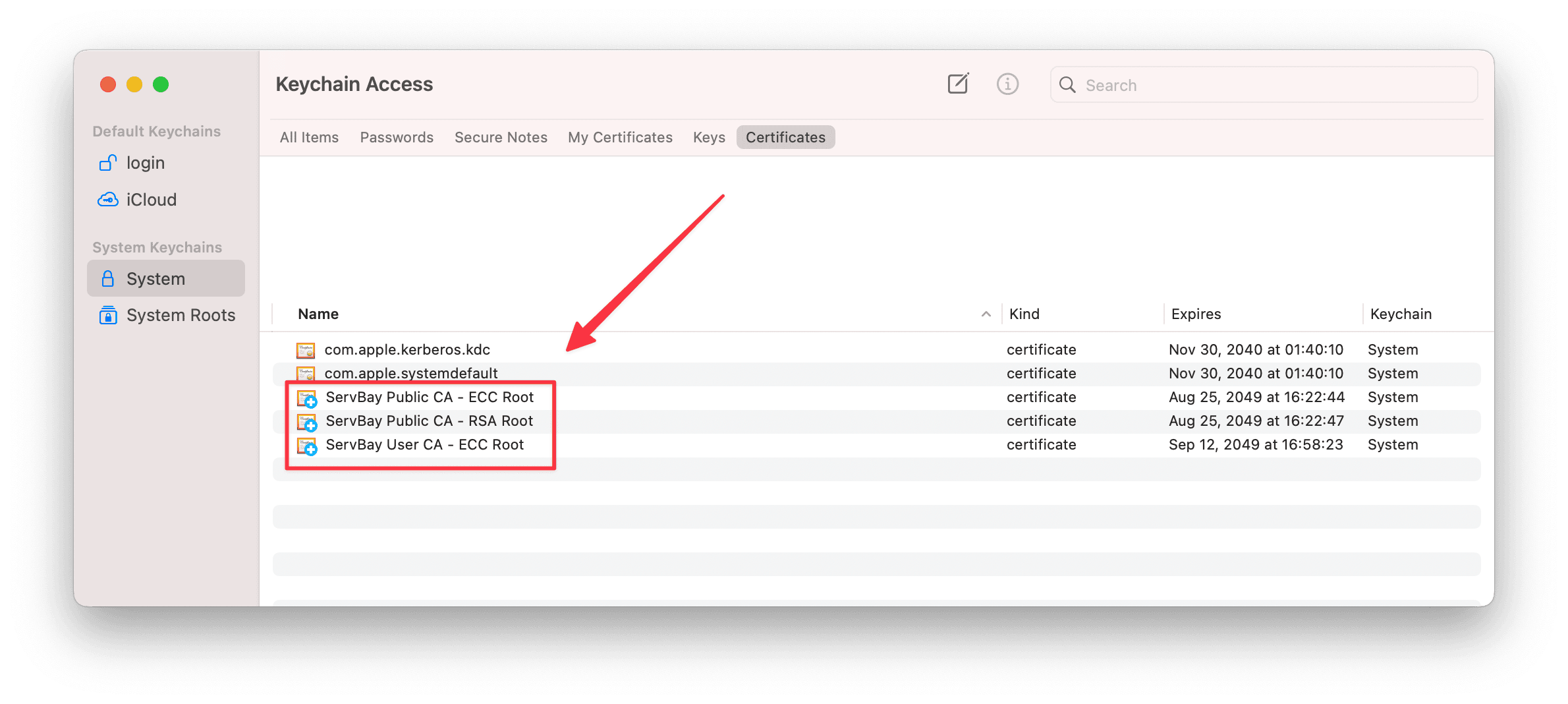
Task: Click the magnifying glass in the search field
Action: (x=1067, y=84)
